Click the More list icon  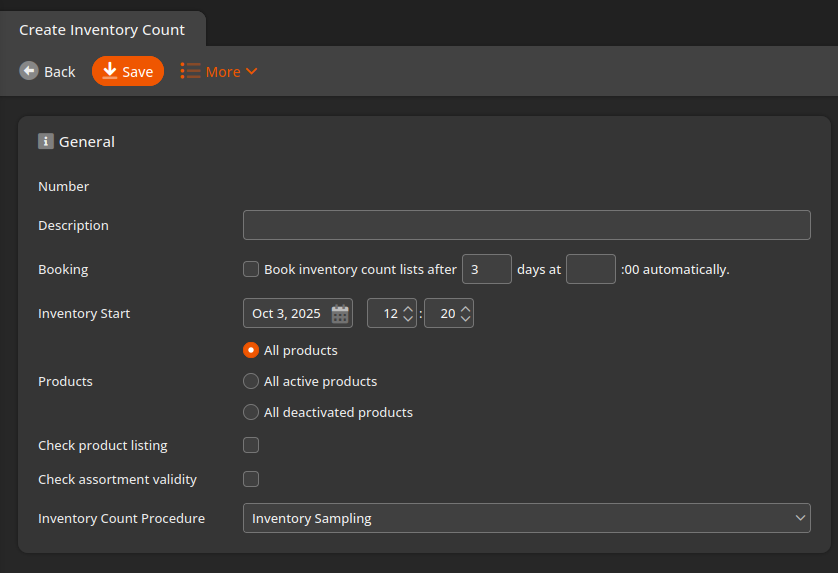coord(190,71)
